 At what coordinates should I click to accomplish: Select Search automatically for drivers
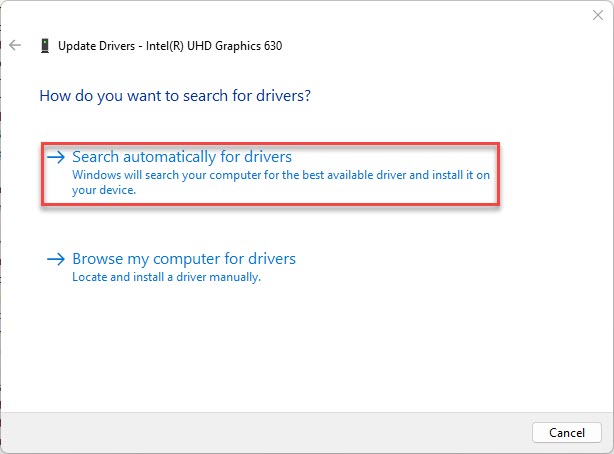click(x=182, y=157)
